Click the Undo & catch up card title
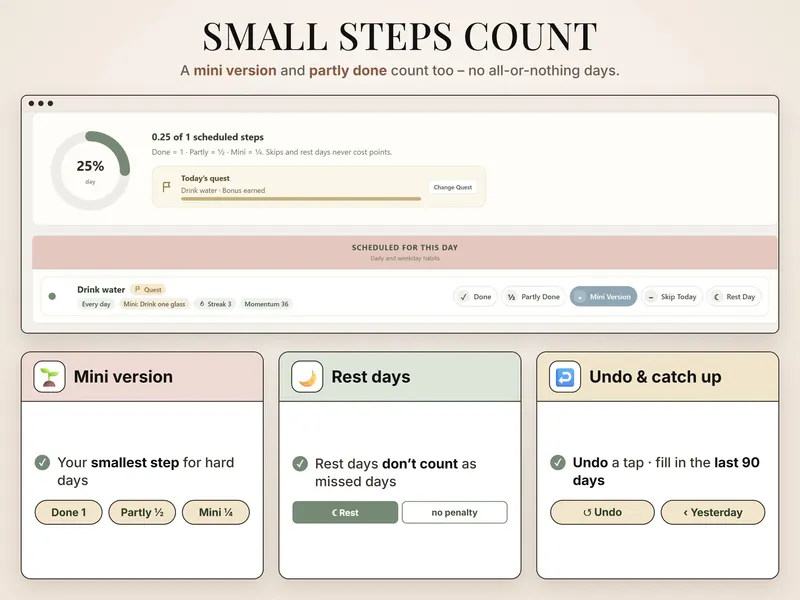The height and width of the screenshot is (600, 800). coord(655,377)
